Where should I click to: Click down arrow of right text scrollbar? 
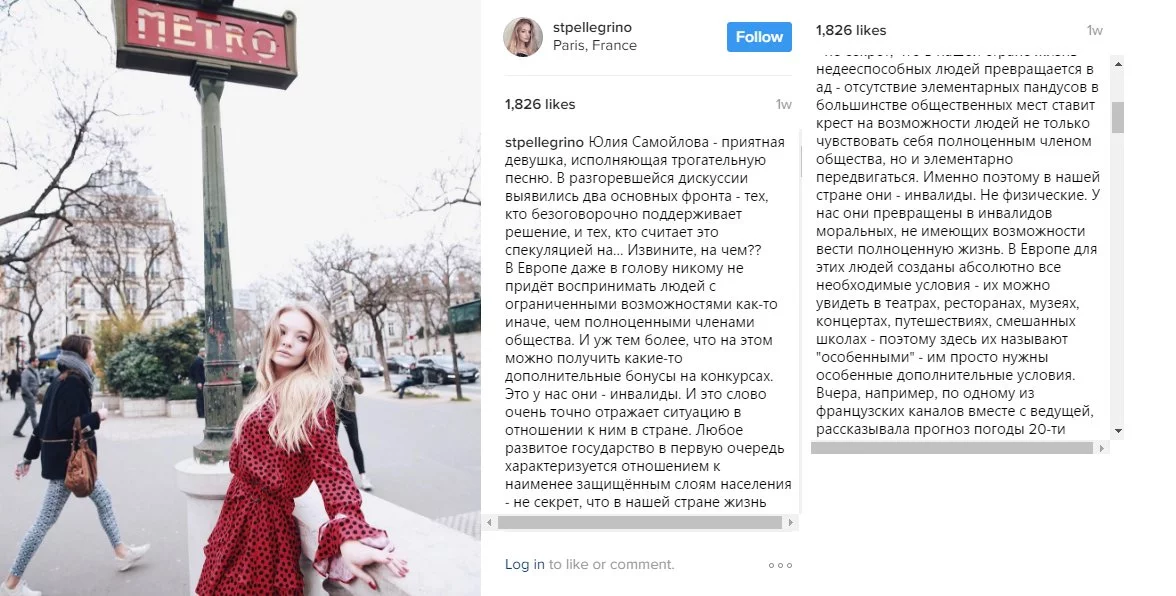[x=1118, y=431]
